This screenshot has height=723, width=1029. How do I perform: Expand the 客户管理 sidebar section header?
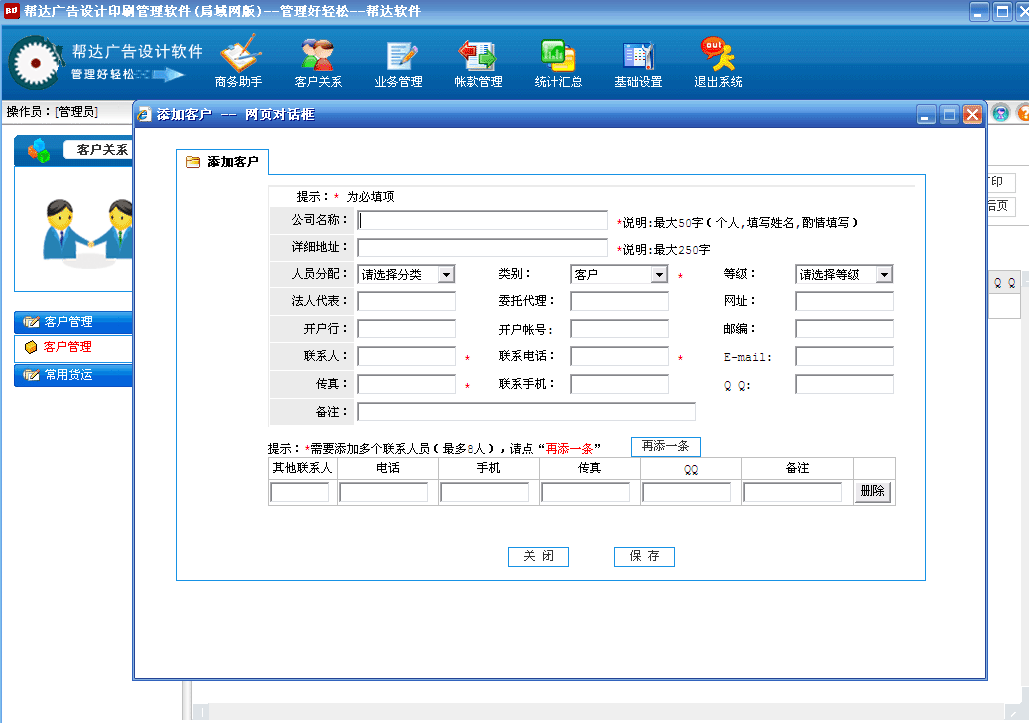(x=74, y=321)
